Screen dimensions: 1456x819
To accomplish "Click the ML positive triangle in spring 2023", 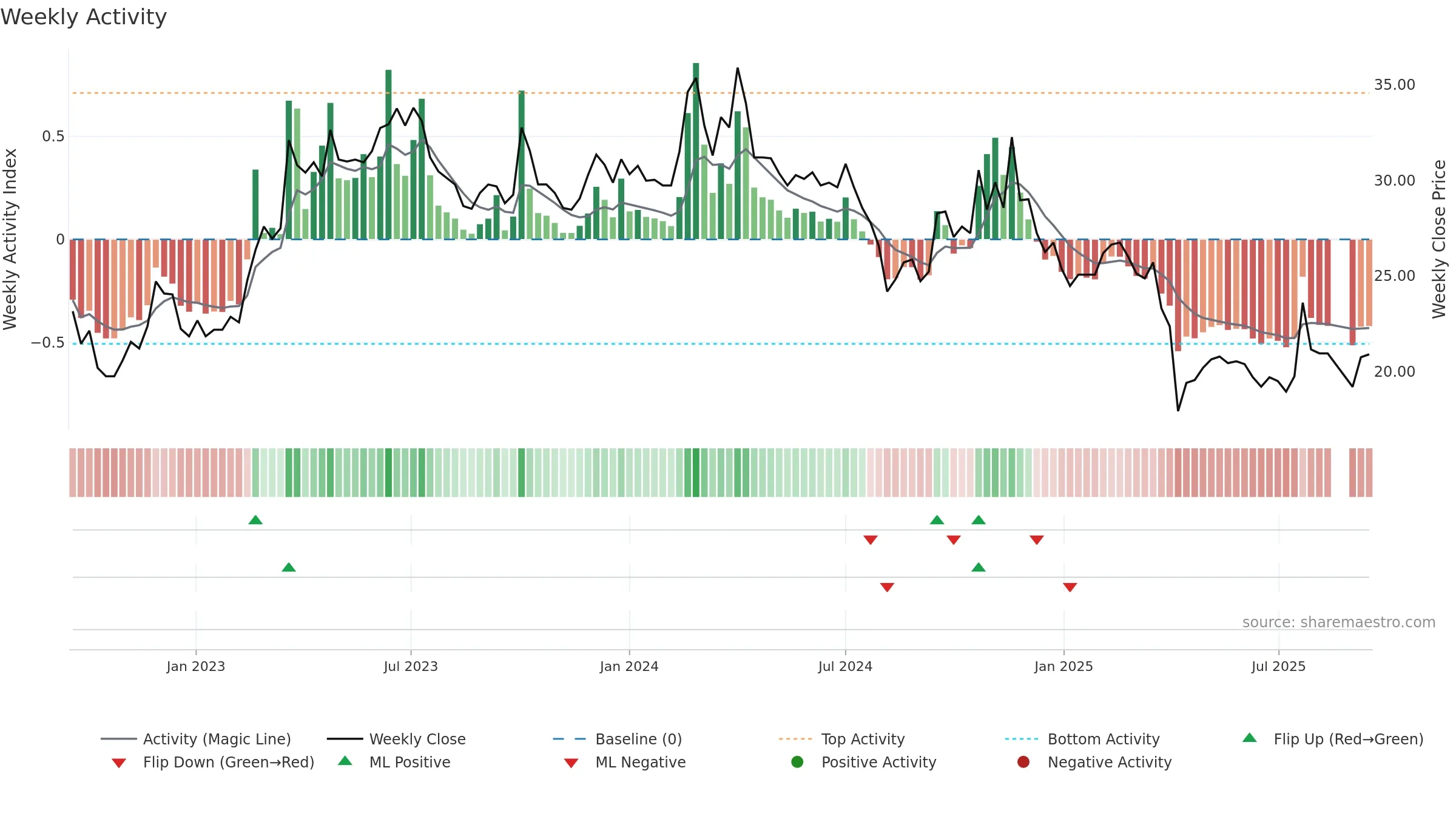I will point(289,567).
